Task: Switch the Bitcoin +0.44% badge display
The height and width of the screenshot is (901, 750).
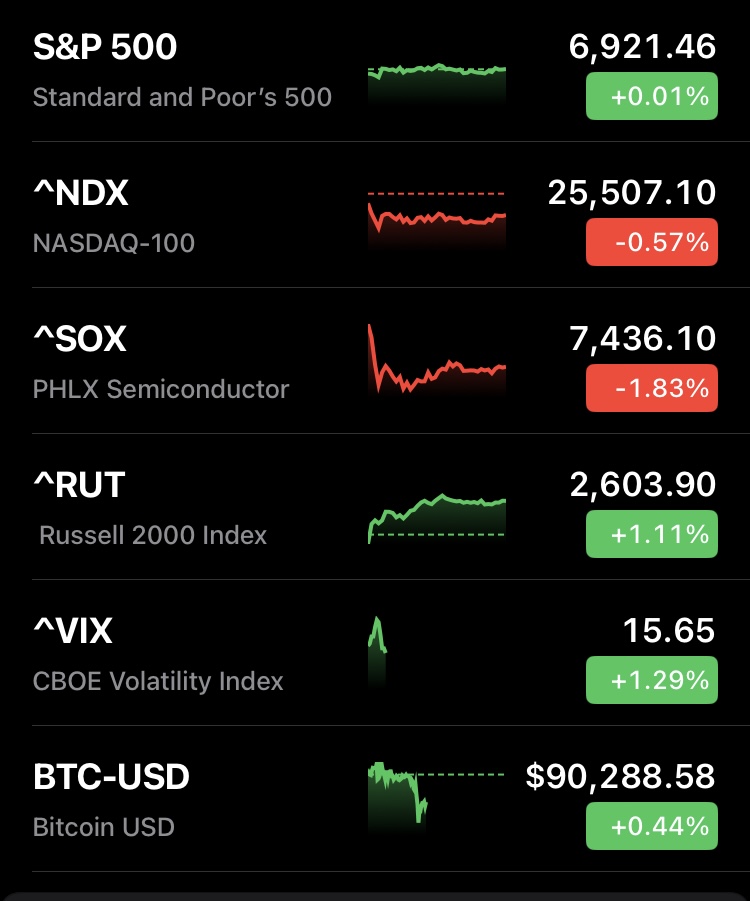Action: [651, 826]
